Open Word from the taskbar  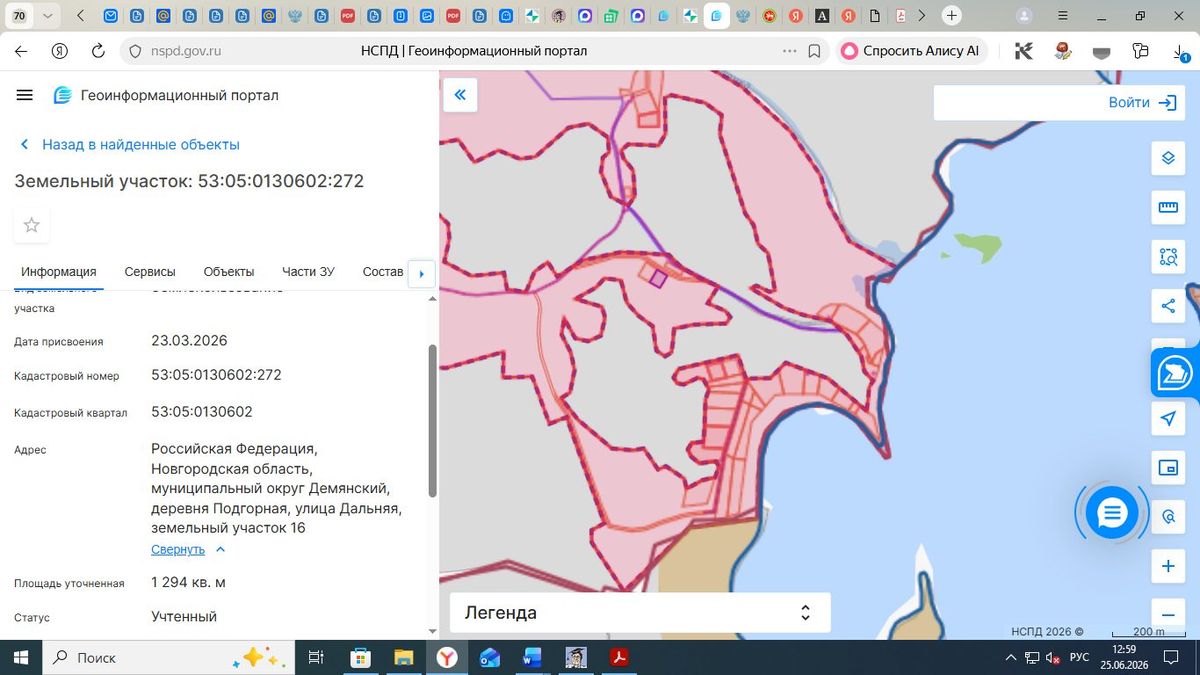point(532,657)
